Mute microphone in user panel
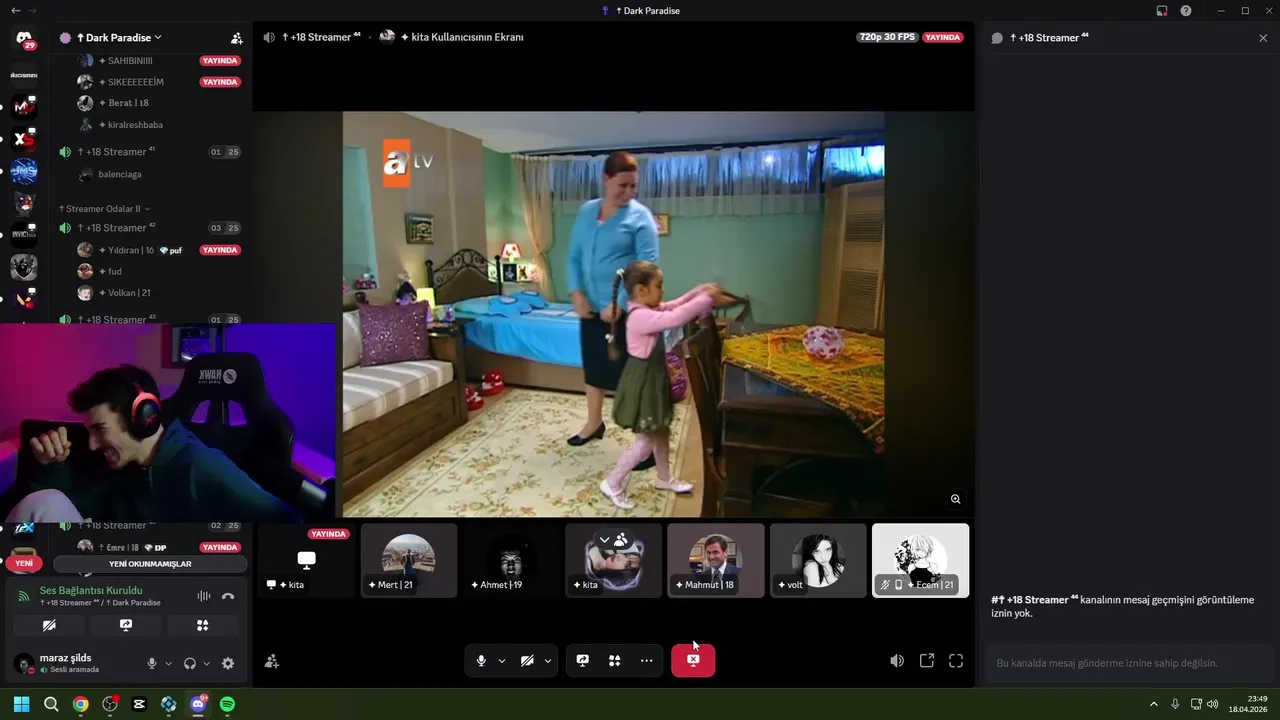Viewport: 1280px width, 720px height. (x=152, y=663)
